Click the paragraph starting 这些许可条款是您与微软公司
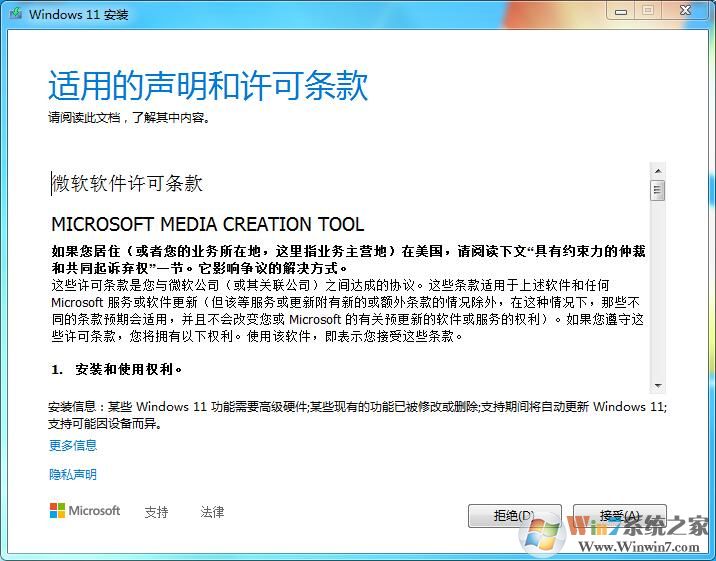The width and height of the screenshot is (716, 561). point(347,311)
